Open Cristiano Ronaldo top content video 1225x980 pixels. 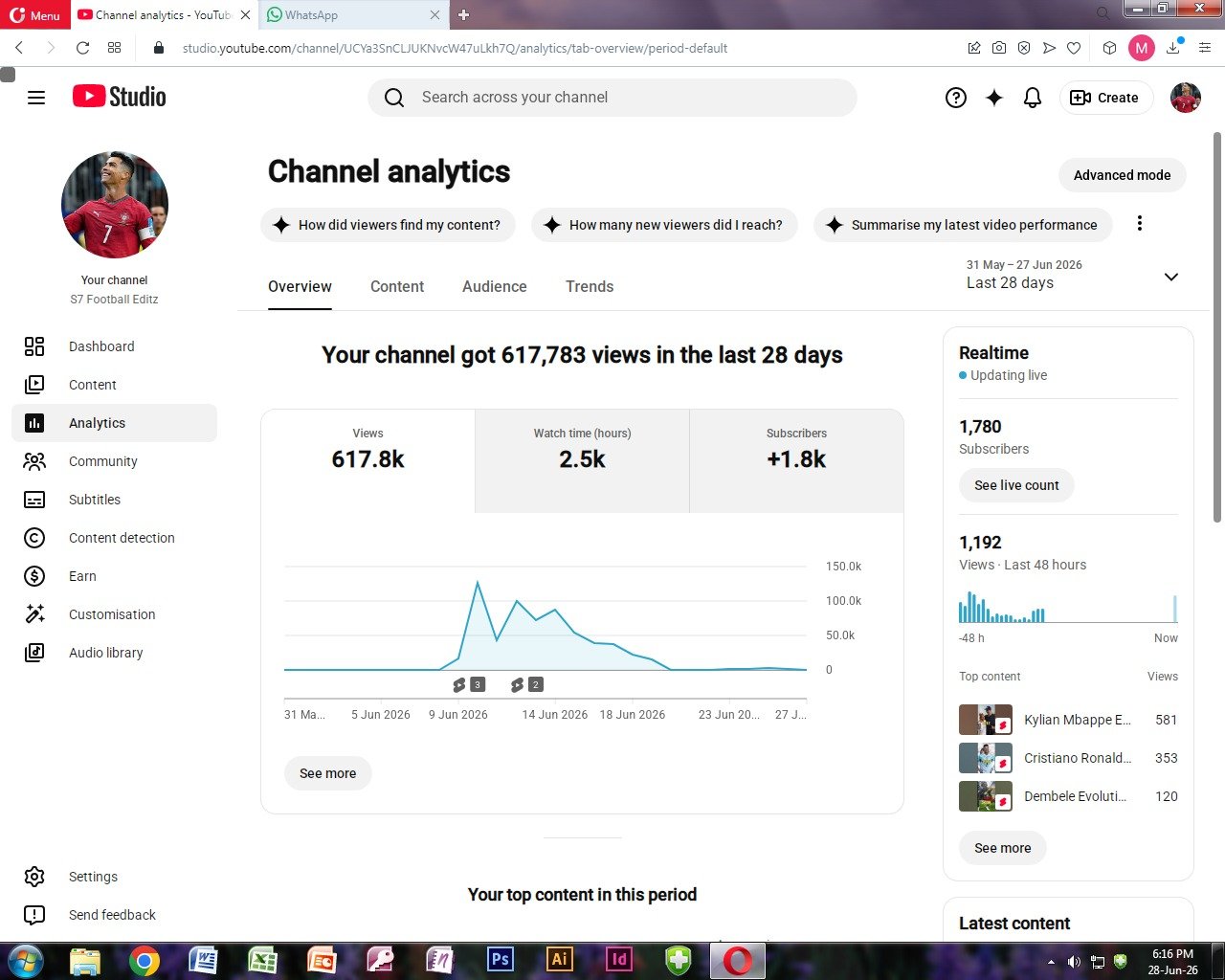pyautogui.click(x=1068, y=758)
